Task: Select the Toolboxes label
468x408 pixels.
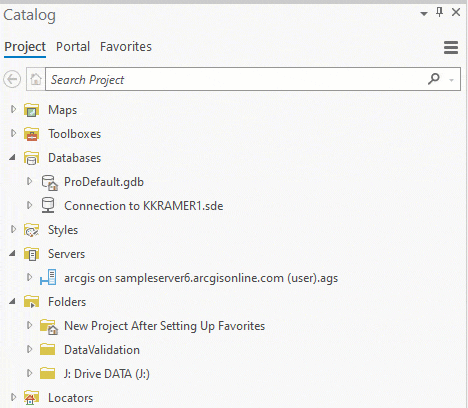Action: pos(74,134)
